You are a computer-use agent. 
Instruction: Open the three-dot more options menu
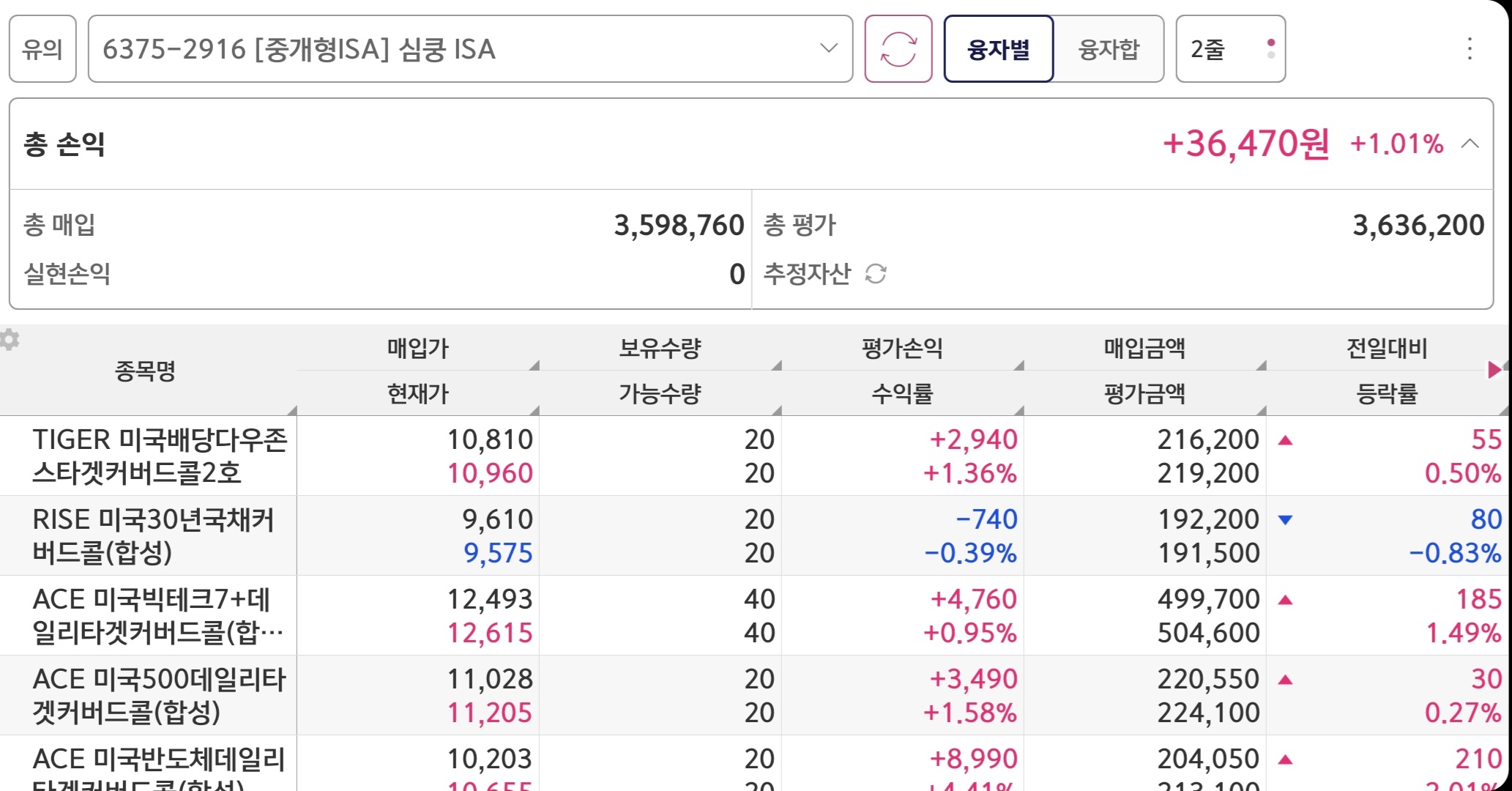1469,49
